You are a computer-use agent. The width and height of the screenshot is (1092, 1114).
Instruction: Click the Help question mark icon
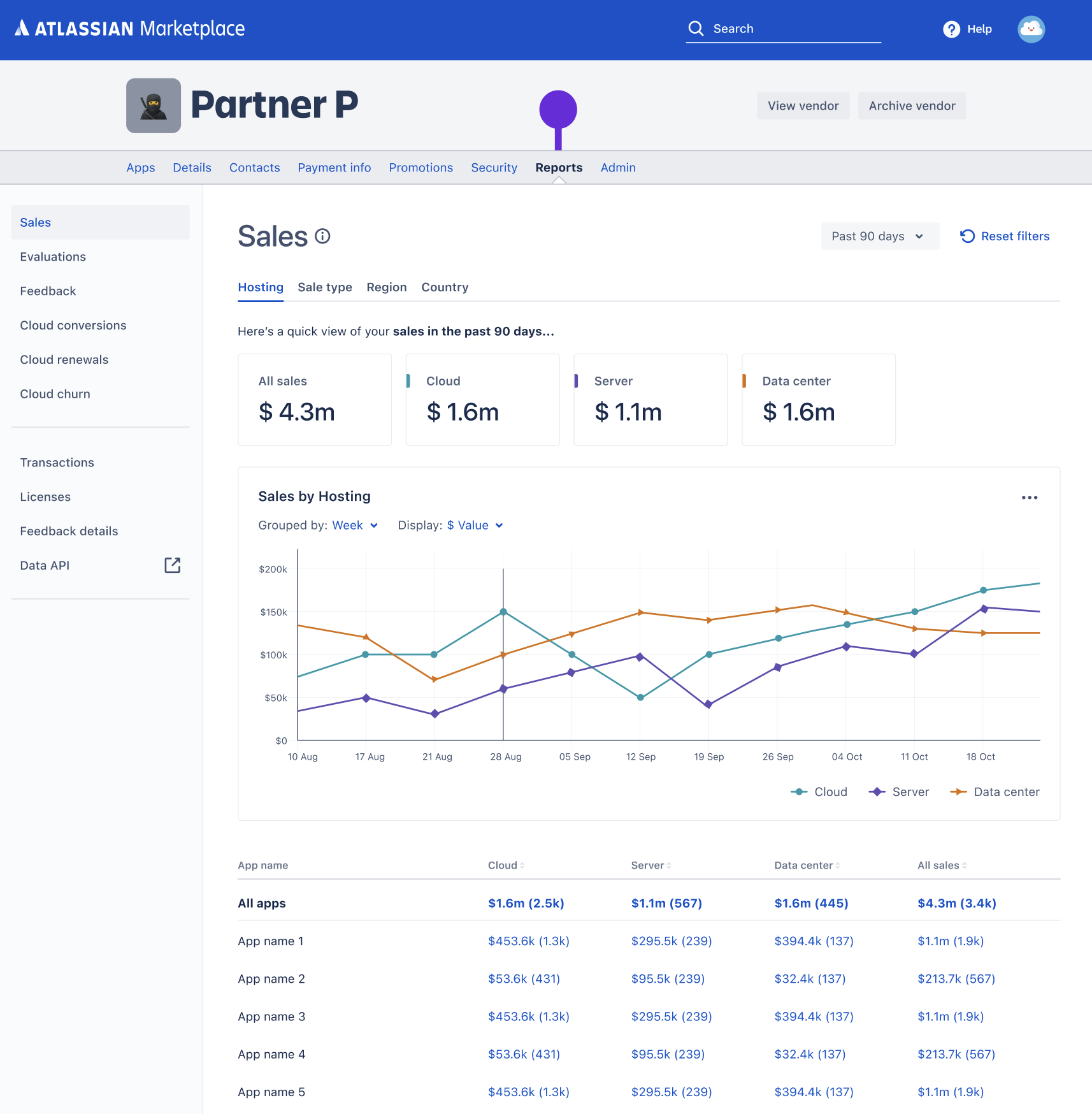951,29
